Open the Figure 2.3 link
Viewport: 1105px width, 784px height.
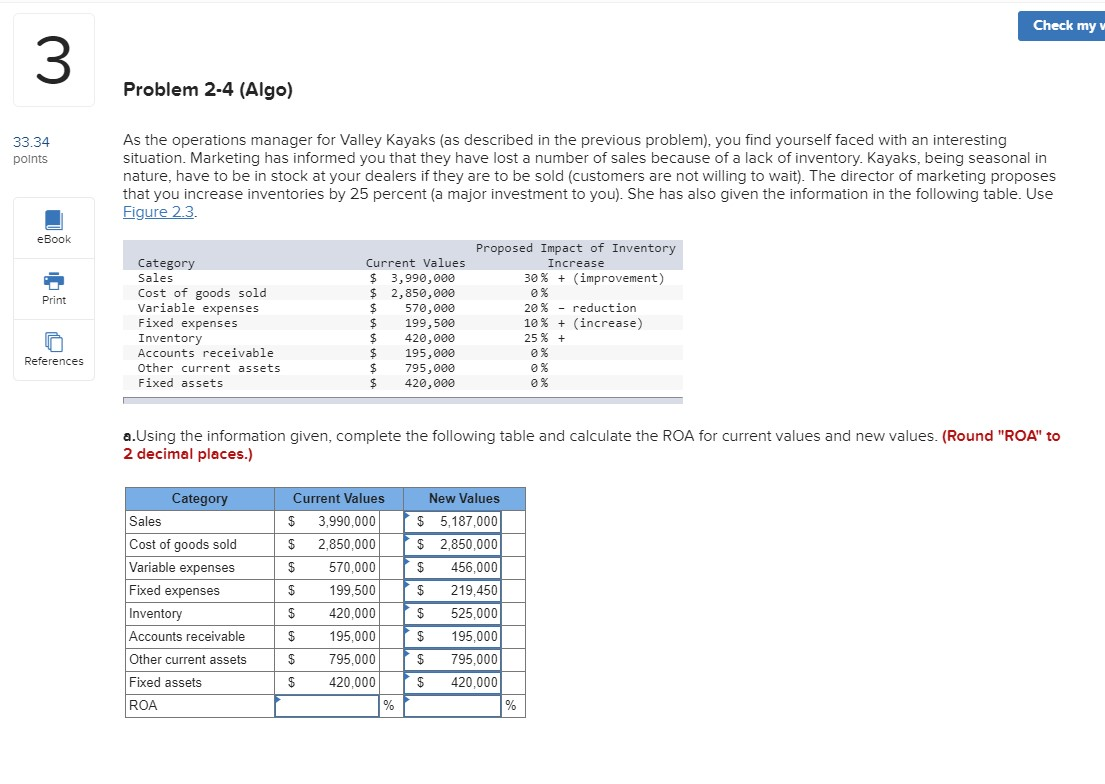click(x=158, y=211)
